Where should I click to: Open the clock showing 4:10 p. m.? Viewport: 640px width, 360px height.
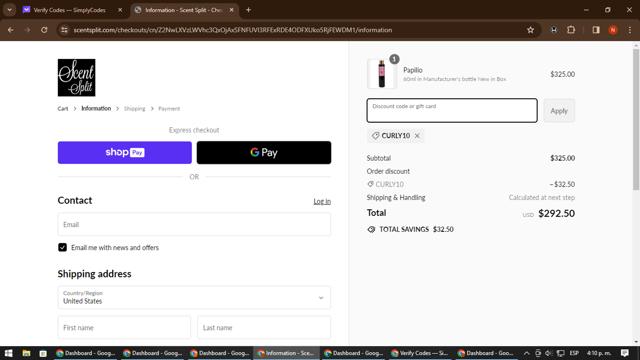click(x=599, y=353)
